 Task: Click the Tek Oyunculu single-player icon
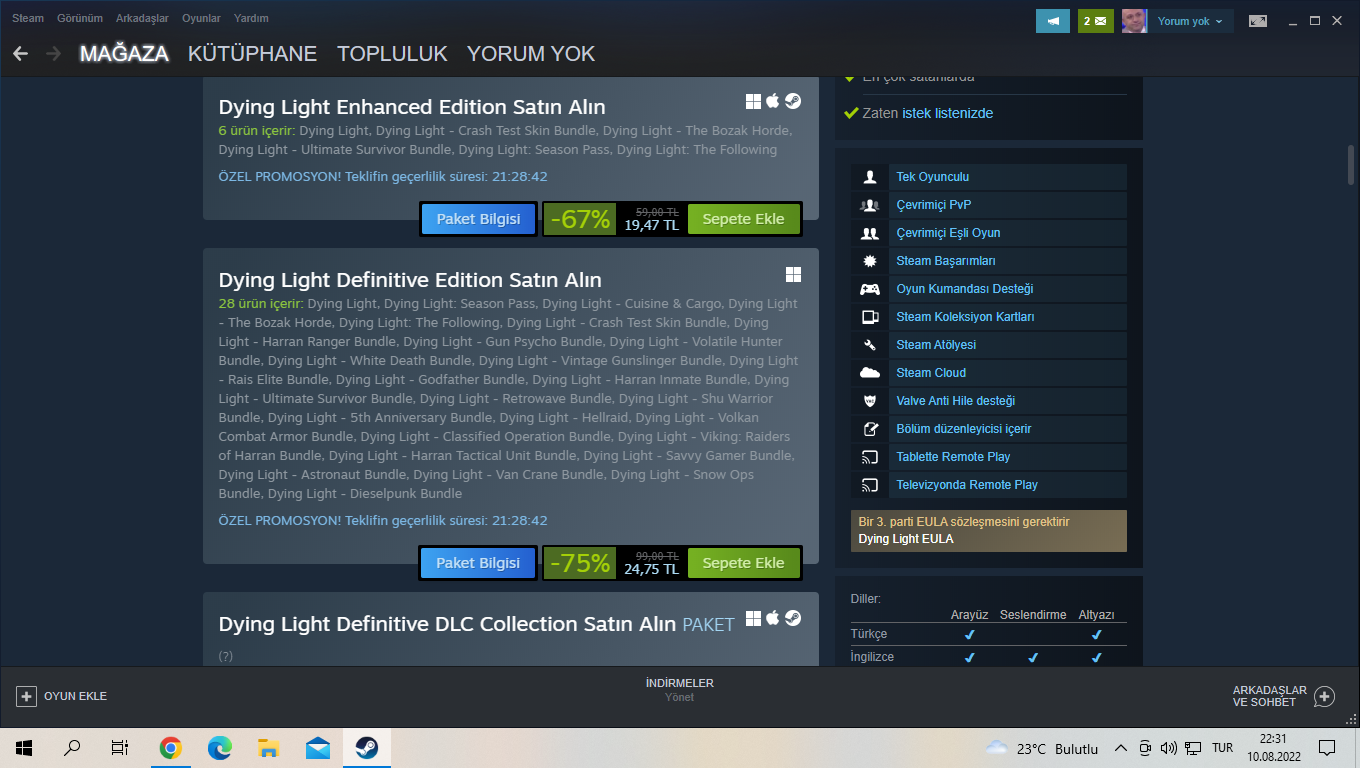click(870, 177)
